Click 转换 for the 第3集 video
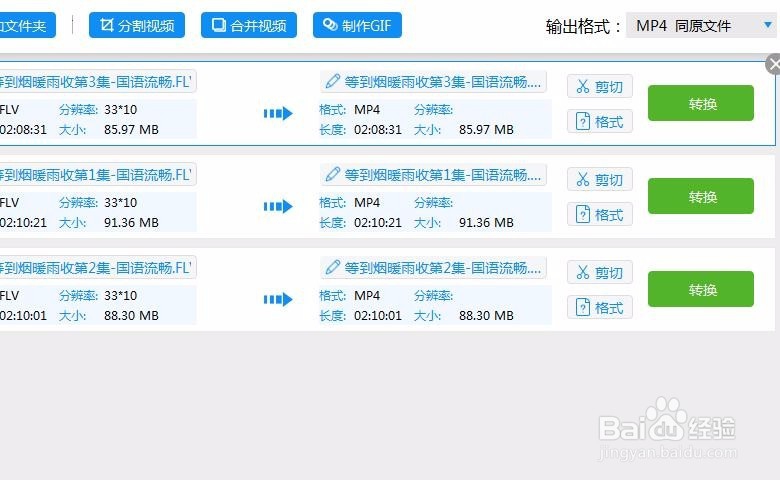The width and height of the screenshot is (780, 480). (700, 103)
